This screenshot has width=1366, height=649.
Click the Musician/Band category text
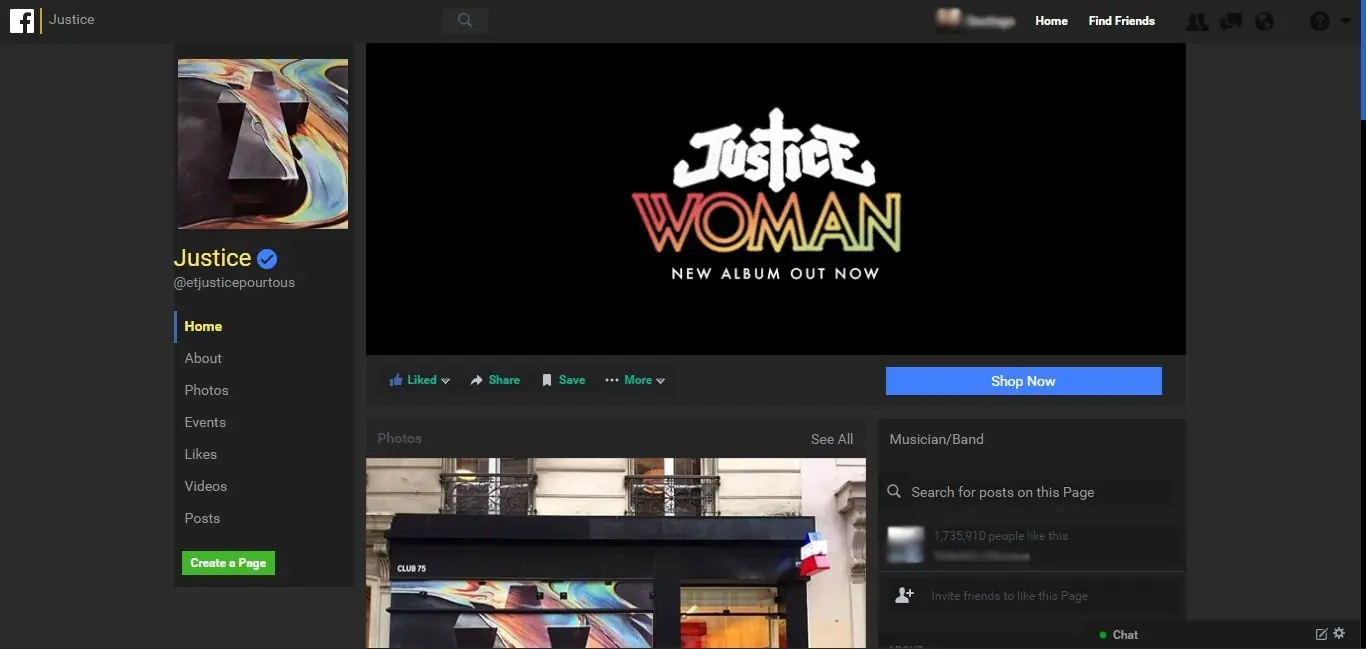[936, 439]
